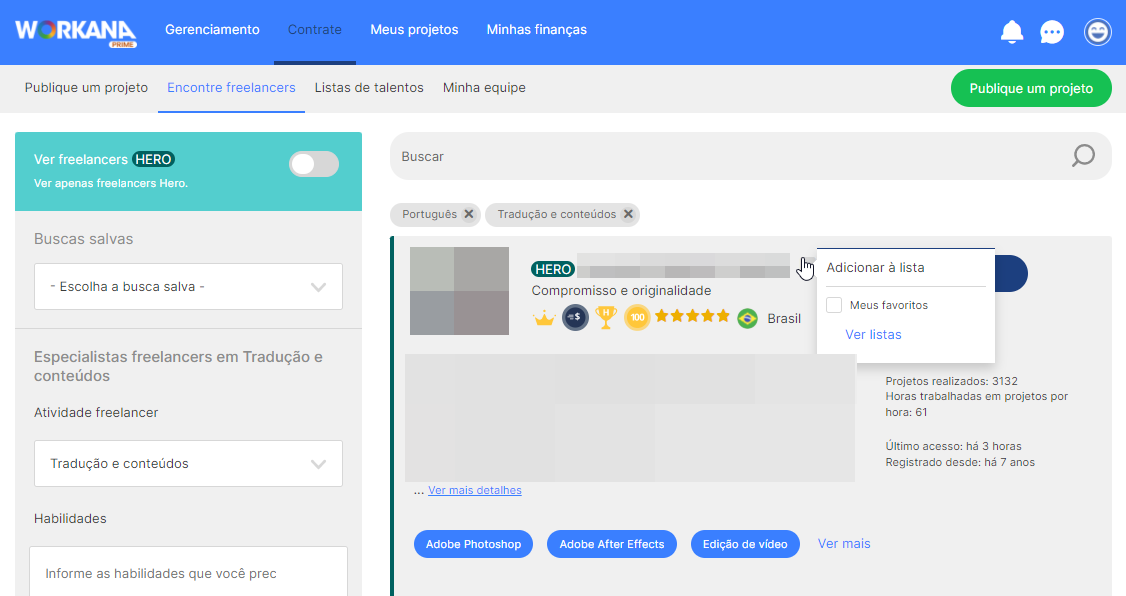This screenshot has width=1126, height=596.
Task: Open the Minha equipe tab
Action: (484, 88)
